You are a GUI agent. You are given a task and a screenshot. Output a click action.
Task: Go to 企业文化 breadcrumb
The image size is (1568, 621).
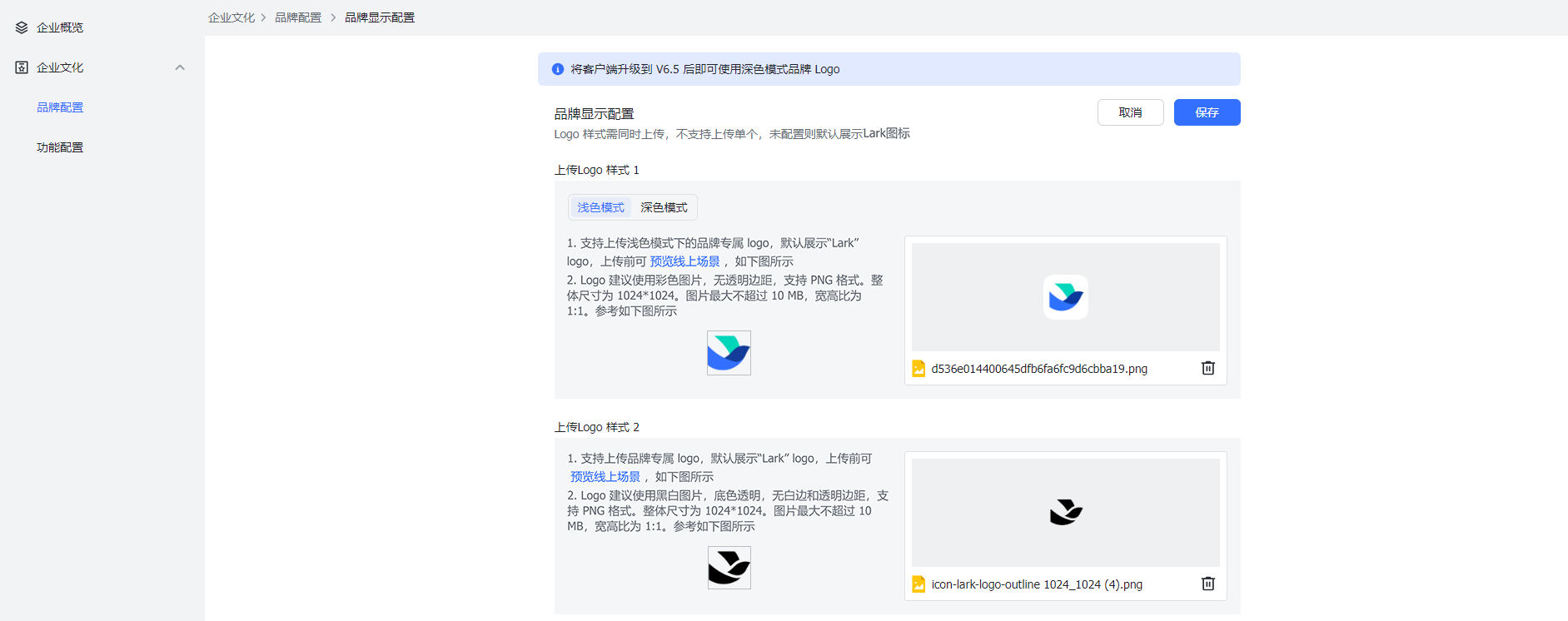click(231, 17)
